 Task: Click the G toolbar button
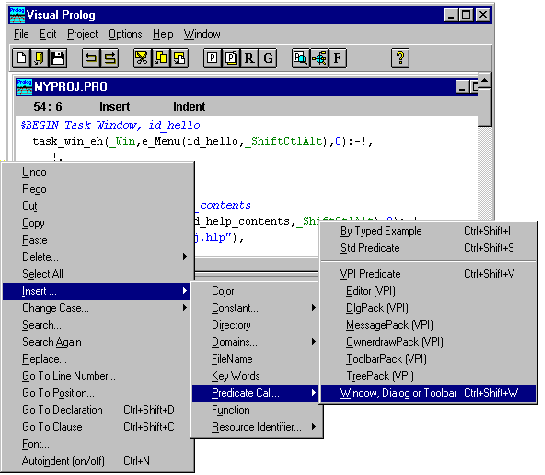(x=268, y=58)
